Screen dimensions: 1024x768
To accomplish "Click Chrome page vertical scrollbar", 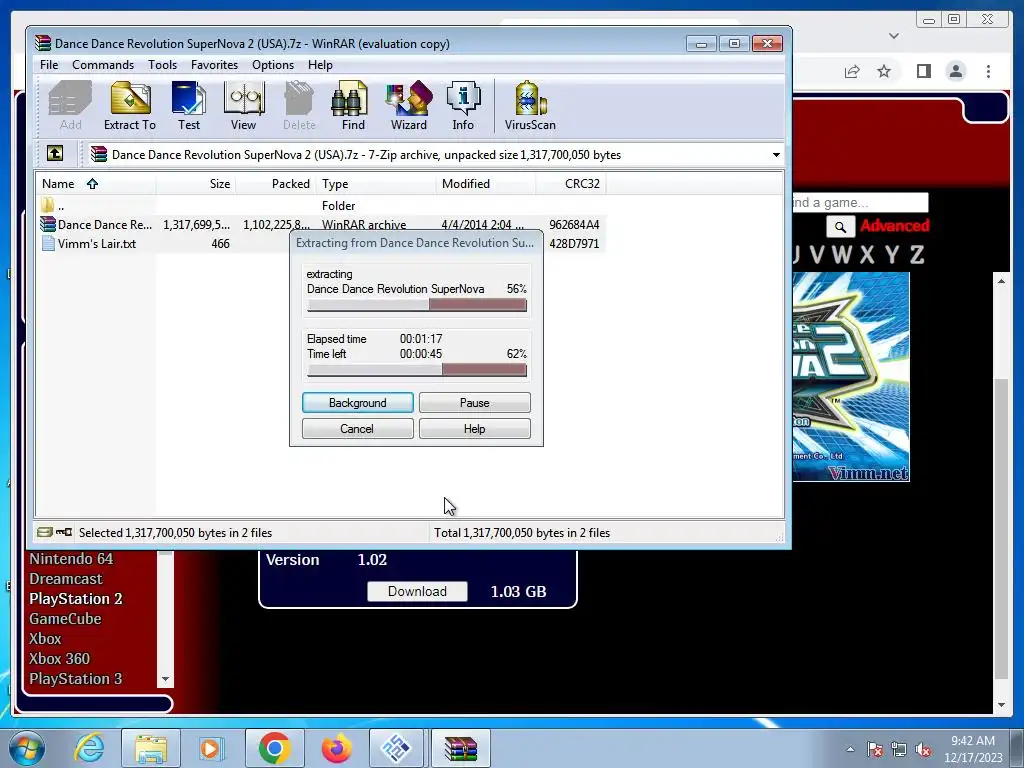I will coord(1001,529).
